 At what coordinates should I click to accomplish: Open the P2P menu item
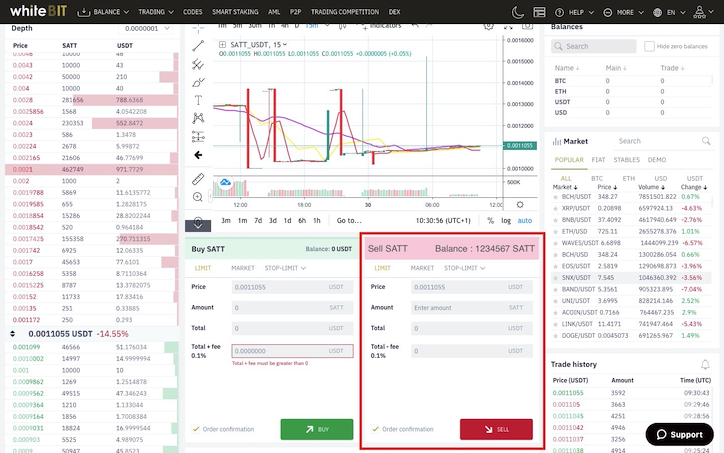point(296,12)
